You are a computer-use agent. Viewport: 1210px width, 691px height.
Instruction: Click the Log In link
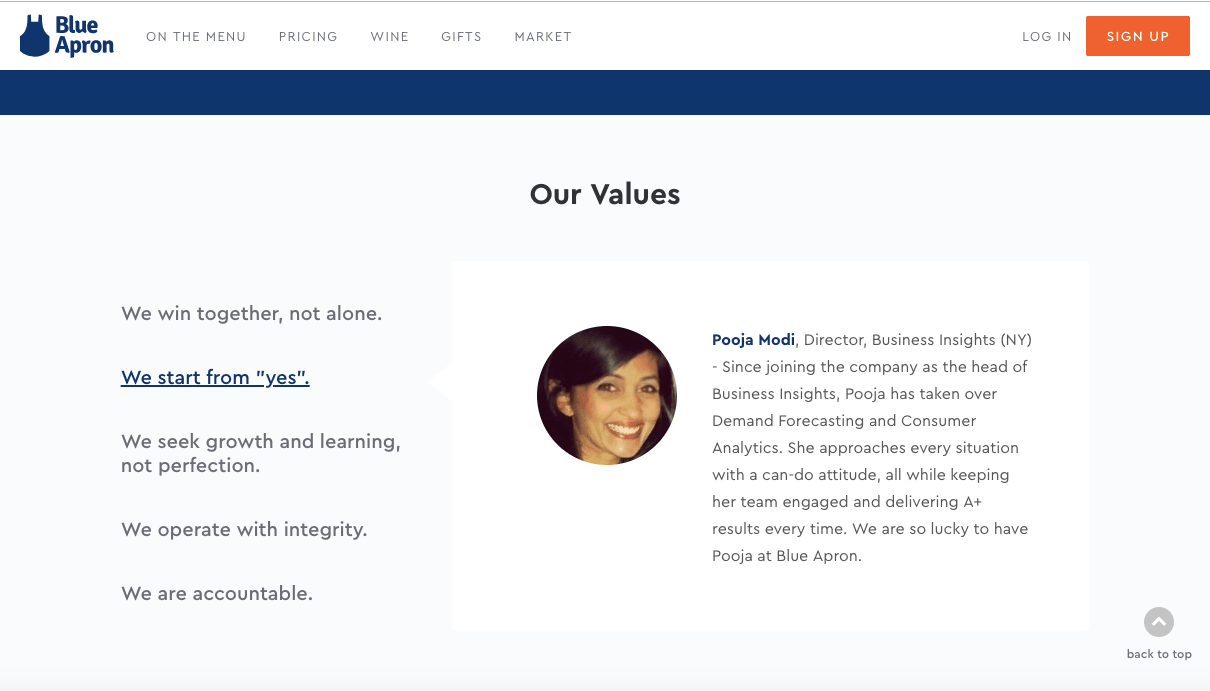click(x=1046, y=37)
